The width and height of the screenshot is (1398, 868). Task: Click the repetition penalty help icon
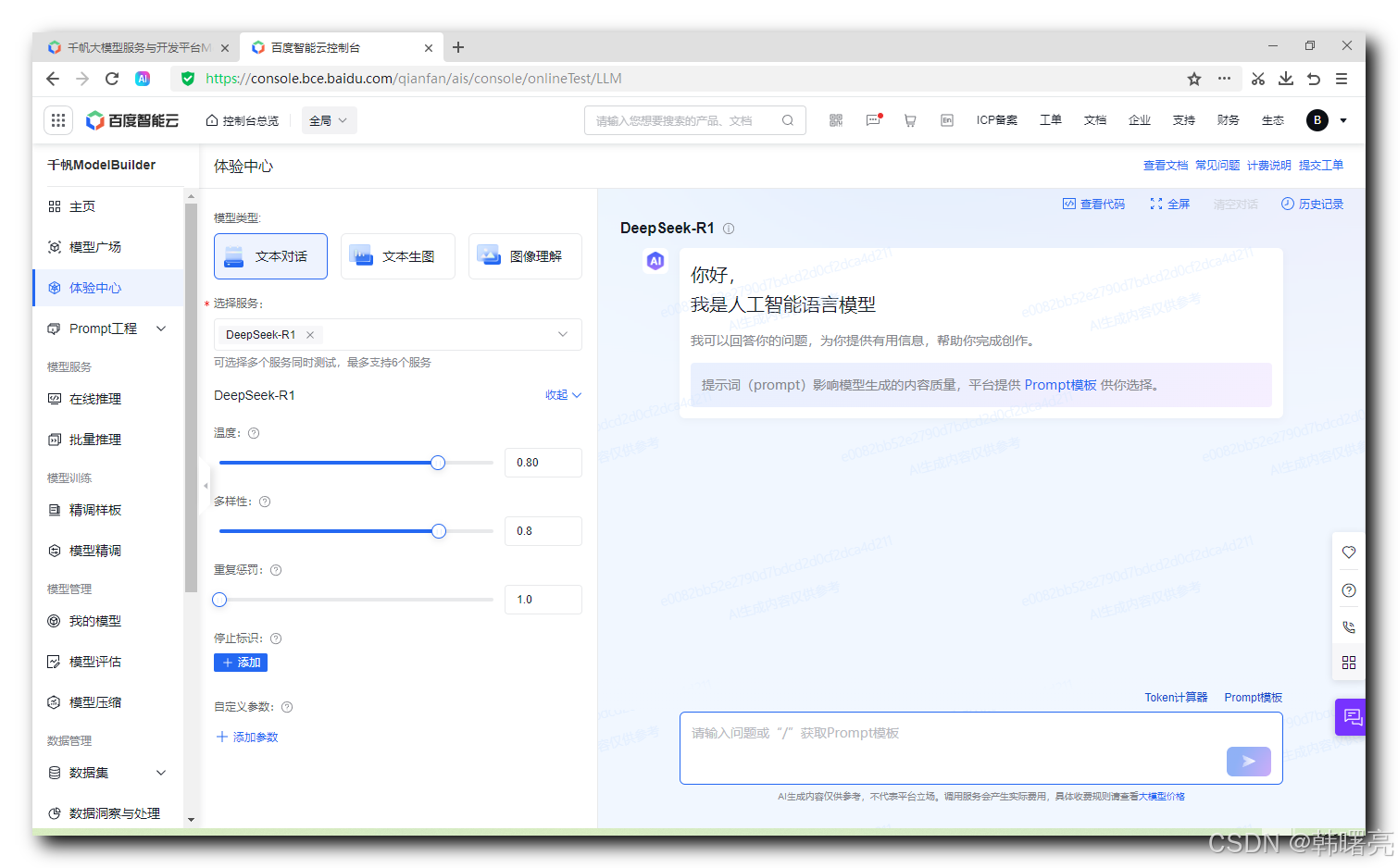(x=276, y=570)
